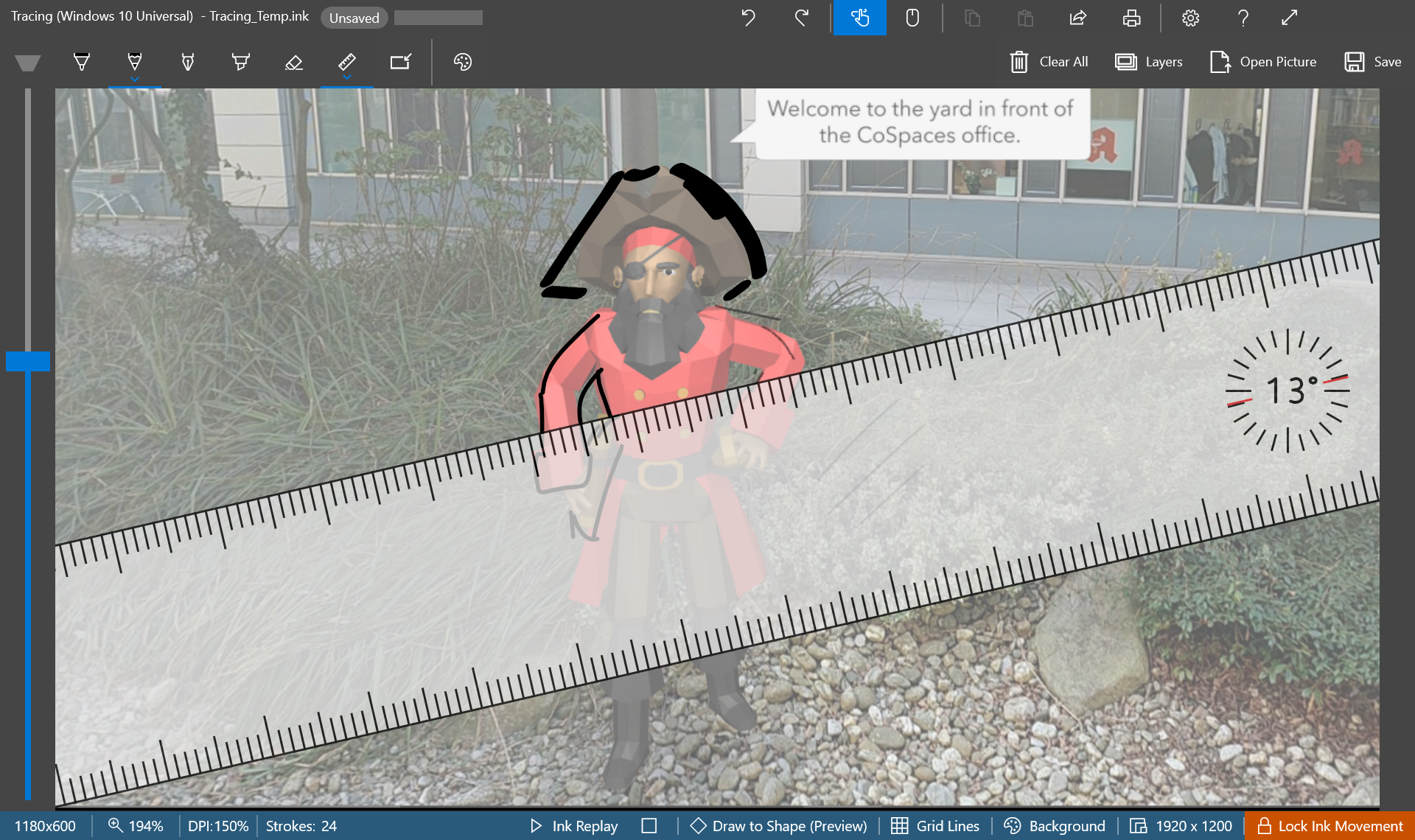Click the Strokes: 24 status text

click(301, 826)
